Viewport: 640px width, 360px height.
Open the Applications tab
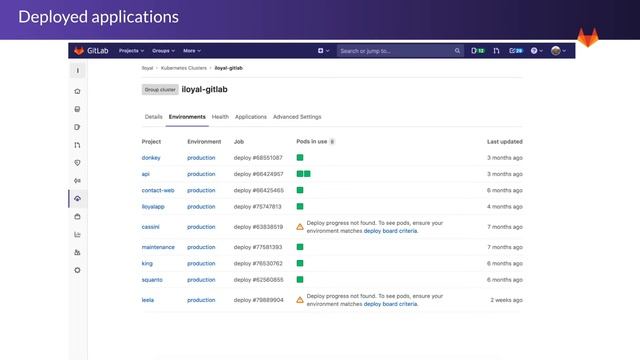pyautogui.click(x=251, y=117)
